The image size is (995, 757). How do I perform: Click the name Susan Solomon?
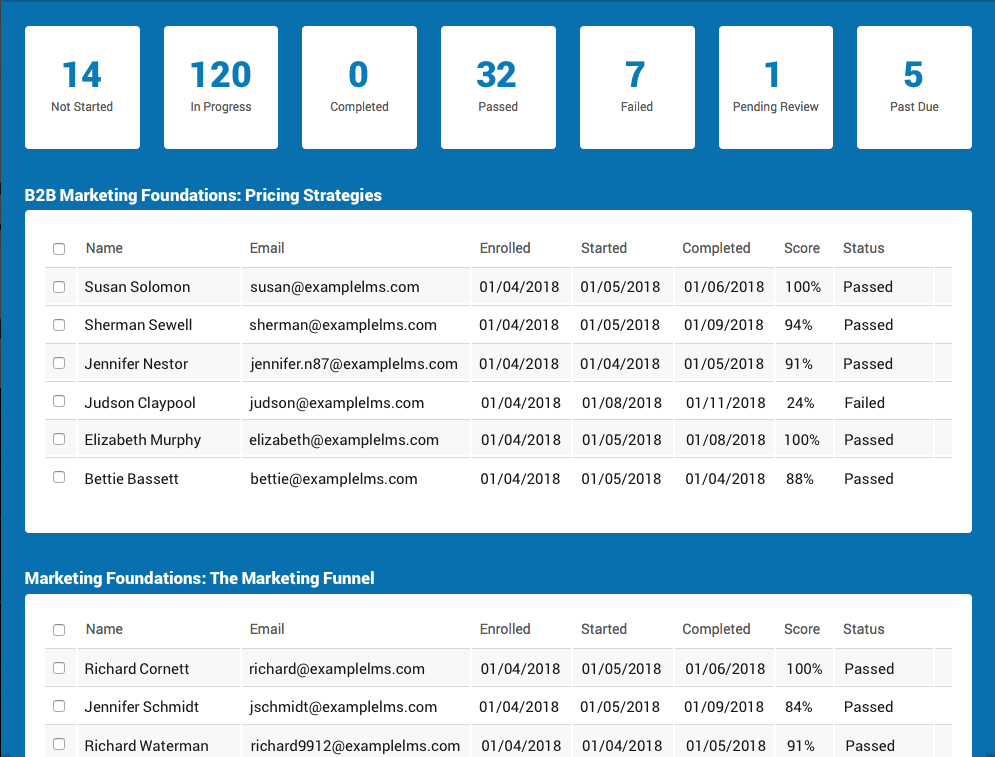click(x=137, y=287)
